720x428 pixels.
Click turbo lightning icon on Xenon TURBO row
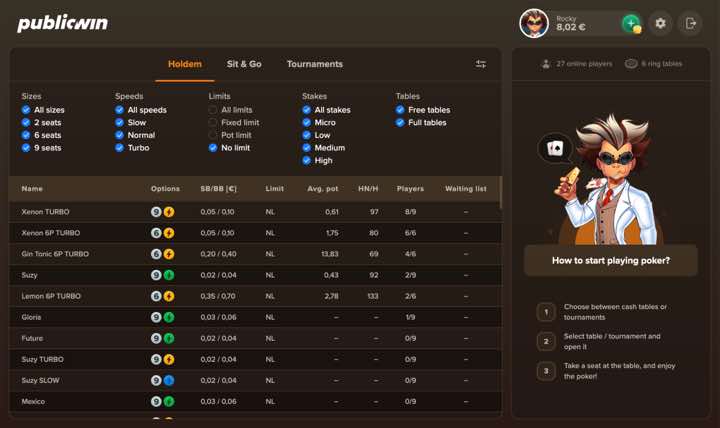coord(169,212)
